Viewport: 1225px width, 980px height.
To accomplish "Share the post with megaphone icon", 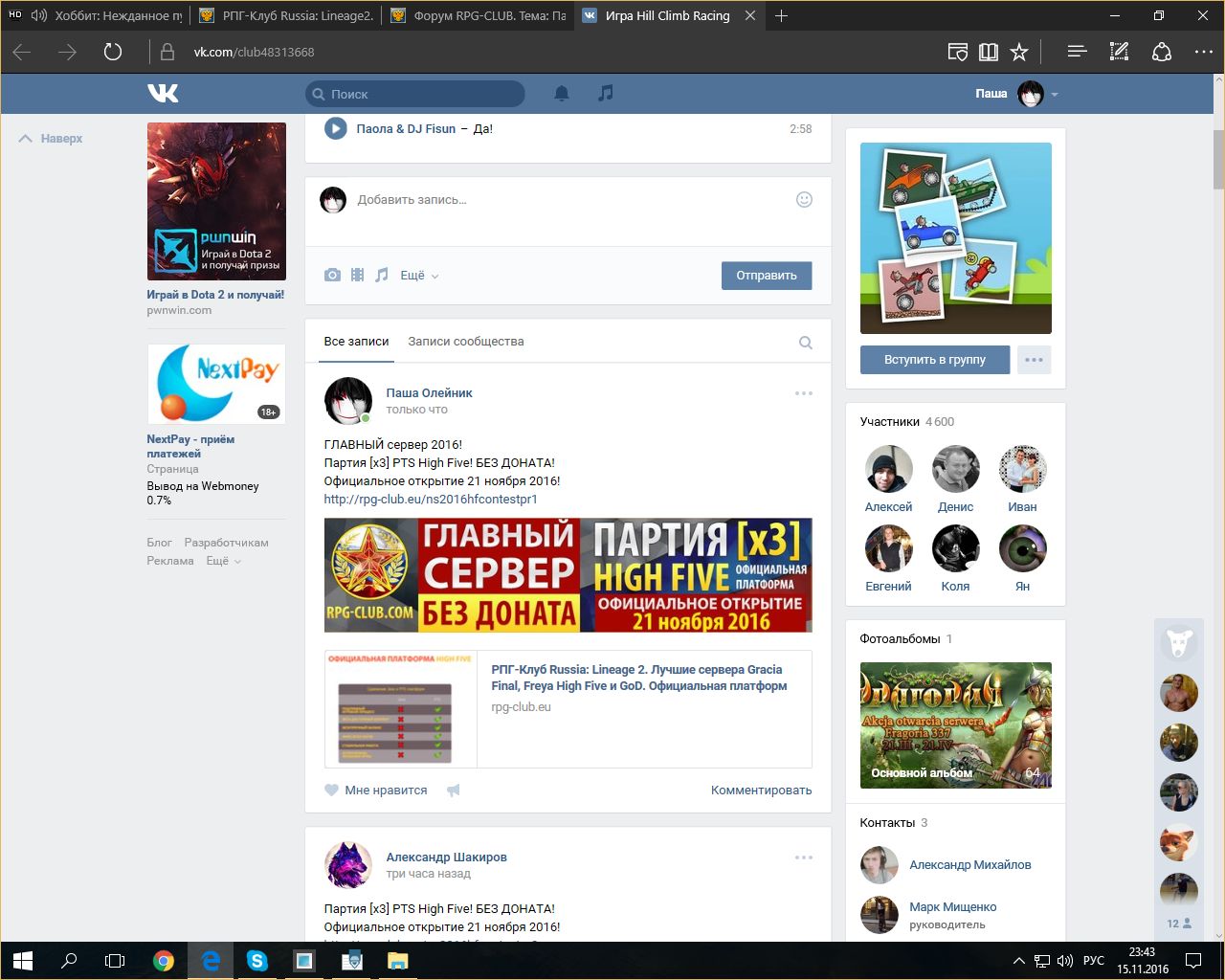I will (454, 791).
